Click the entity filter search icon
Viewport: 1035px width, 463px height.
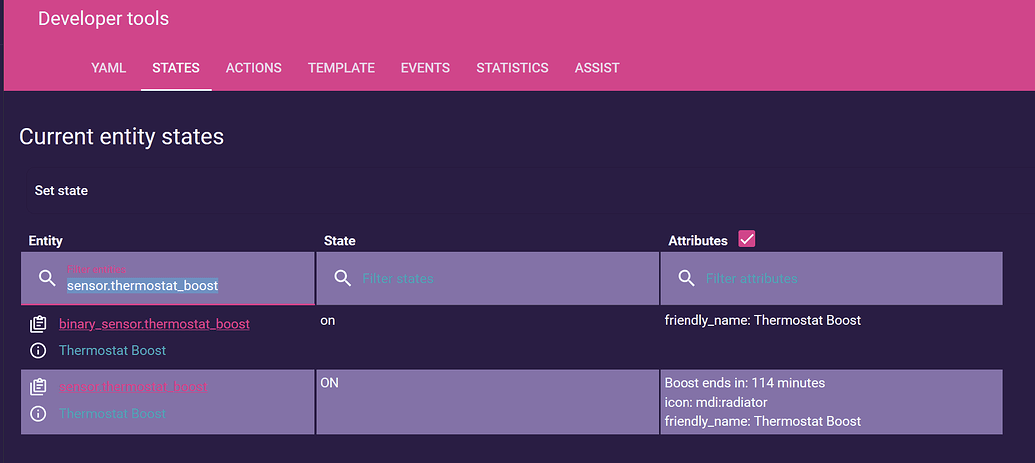point(47,278)
